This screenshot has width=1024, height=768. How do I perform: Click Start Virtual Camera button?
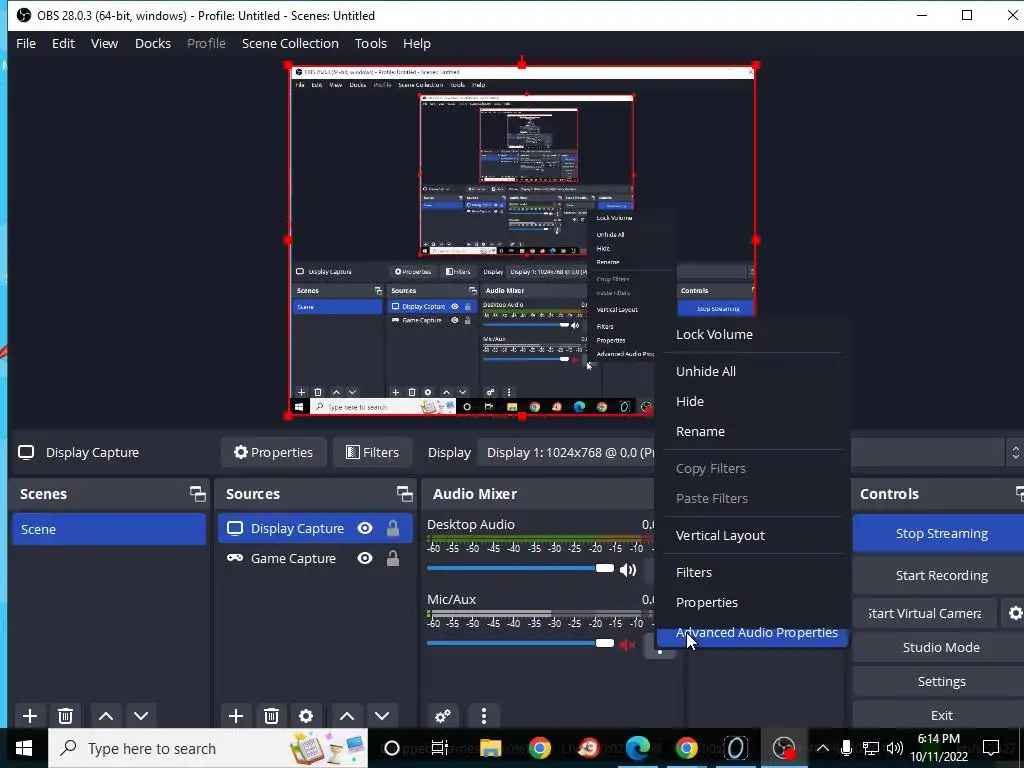point(925,613)
